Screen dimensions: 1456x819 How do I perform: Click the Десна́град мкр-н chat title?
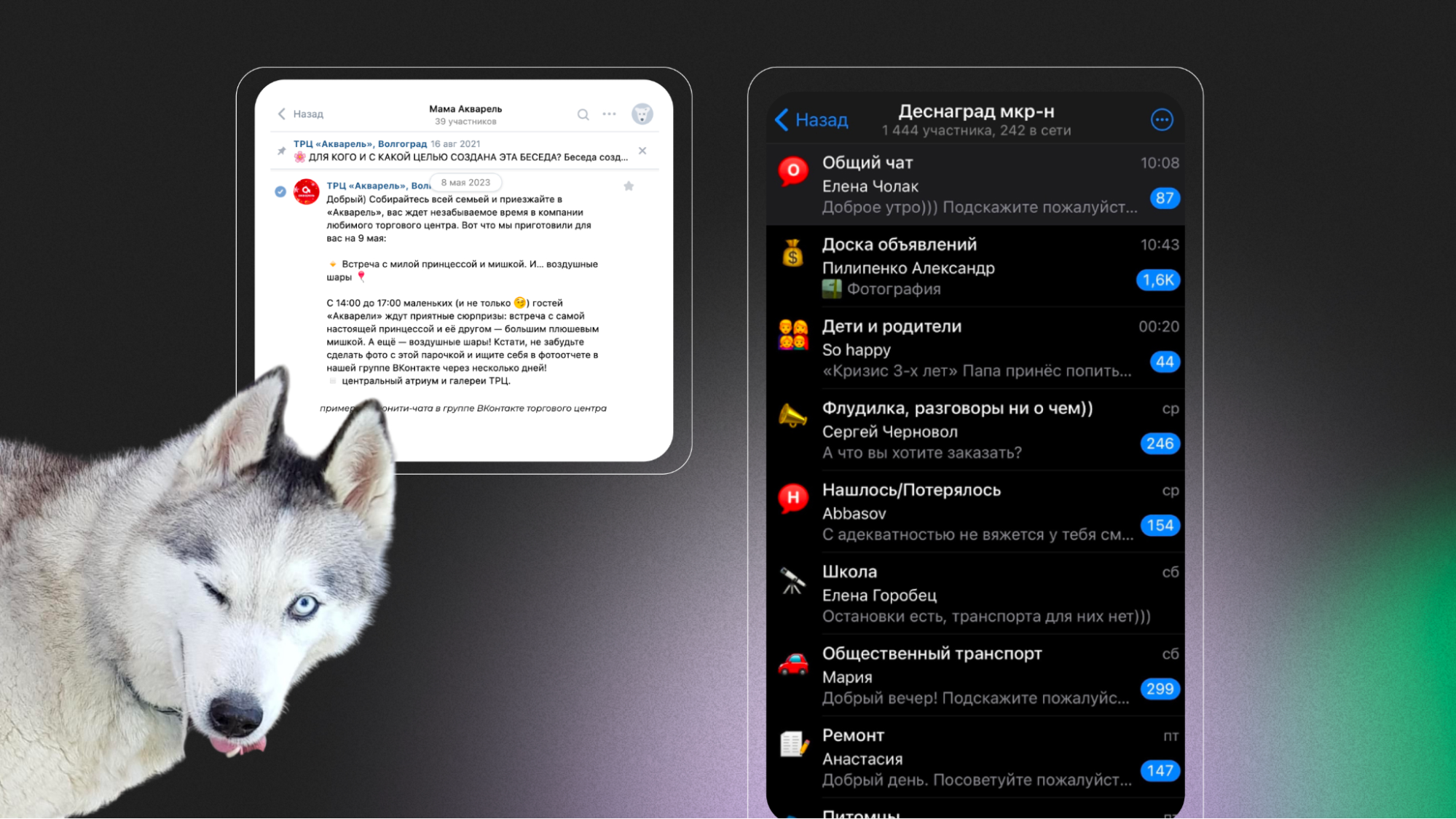click(976, 111)
